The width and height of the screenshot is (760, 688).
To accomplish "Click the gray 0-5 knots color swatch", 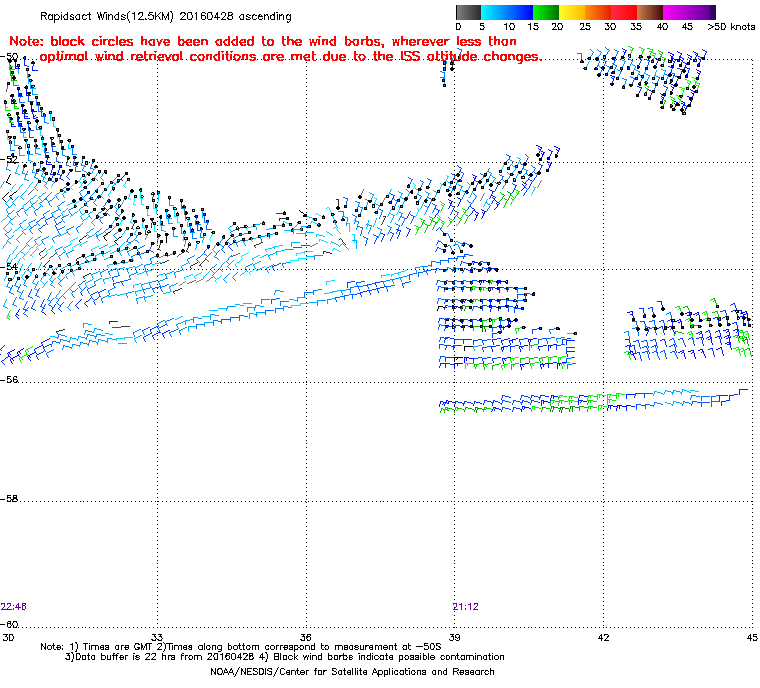I will (x=469, y=12).
